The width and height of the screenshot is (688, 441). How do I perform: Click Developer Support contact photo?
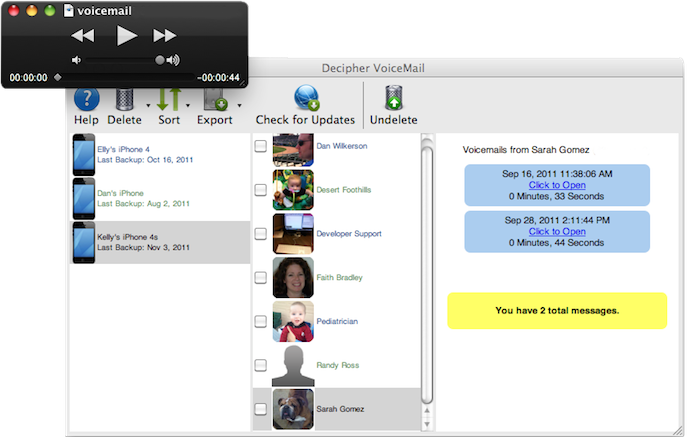click(x=293, y=234)
